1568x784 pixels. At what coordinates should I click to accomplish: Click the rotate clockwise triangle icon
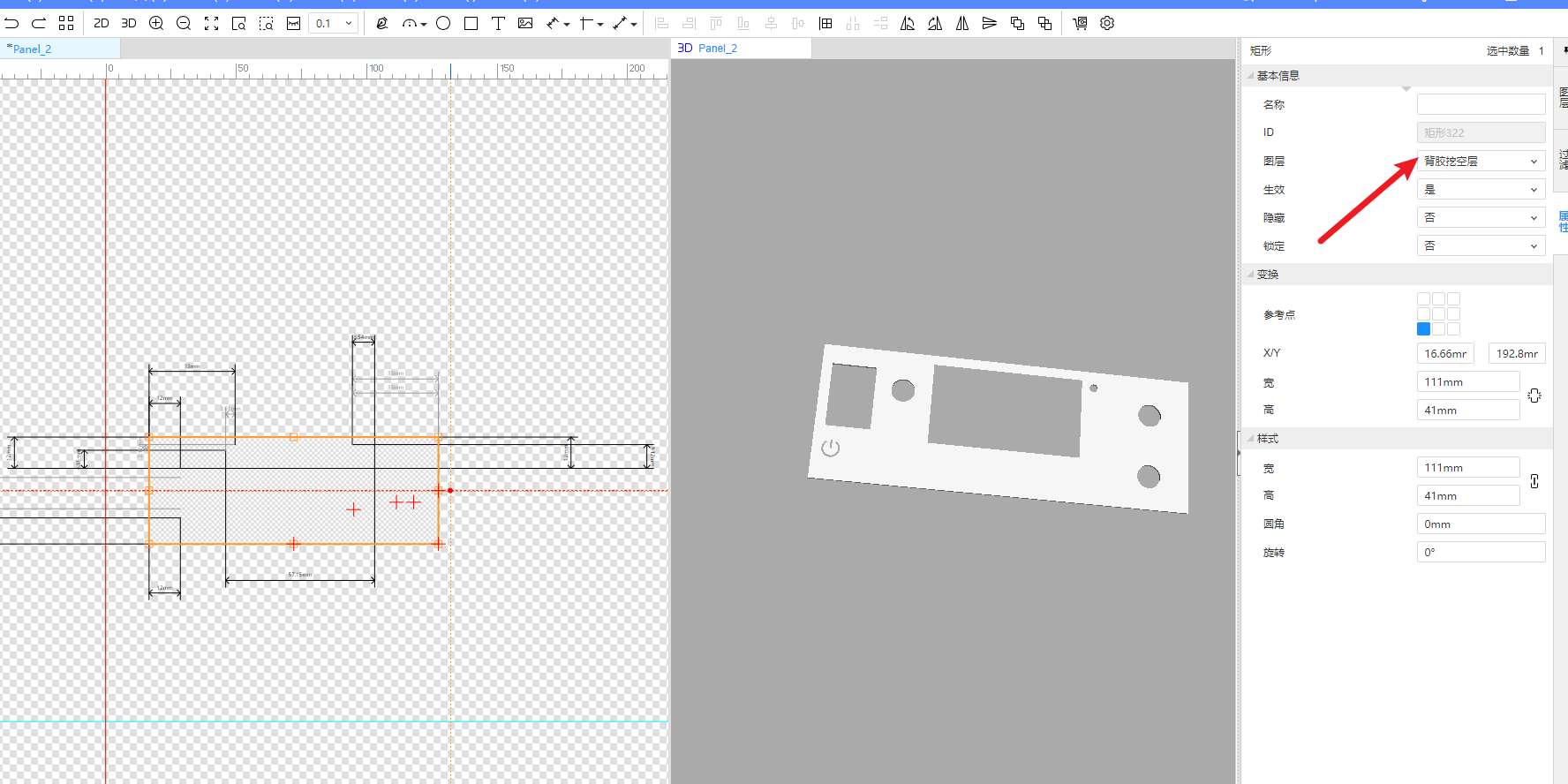pos(935,23)
